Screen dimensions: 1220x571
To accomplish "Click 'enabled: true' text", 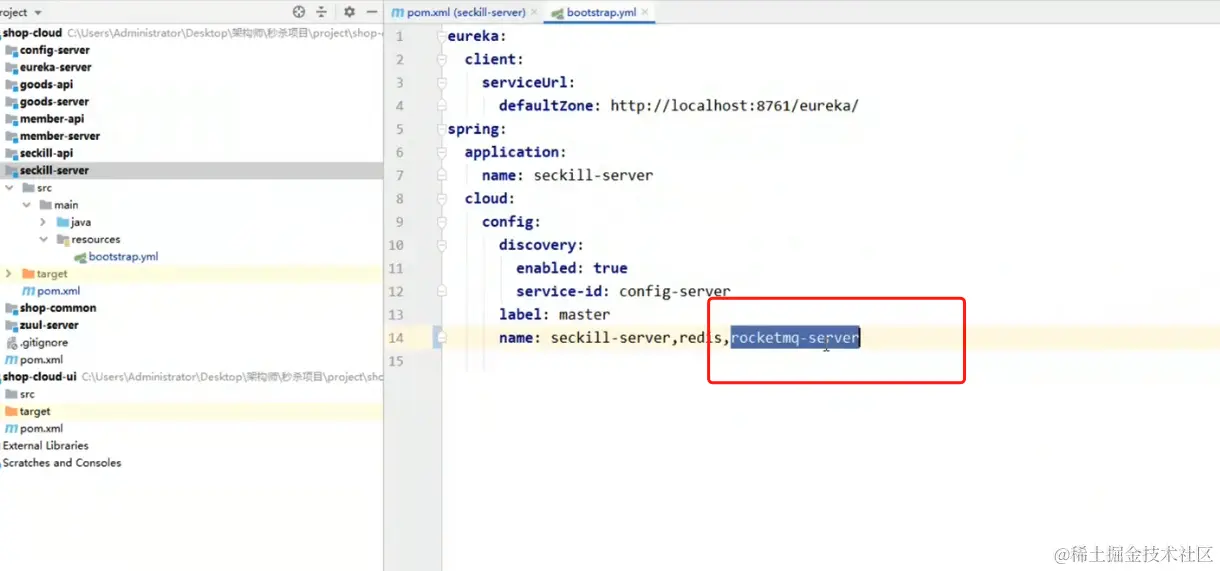I will tap(572, 268).
